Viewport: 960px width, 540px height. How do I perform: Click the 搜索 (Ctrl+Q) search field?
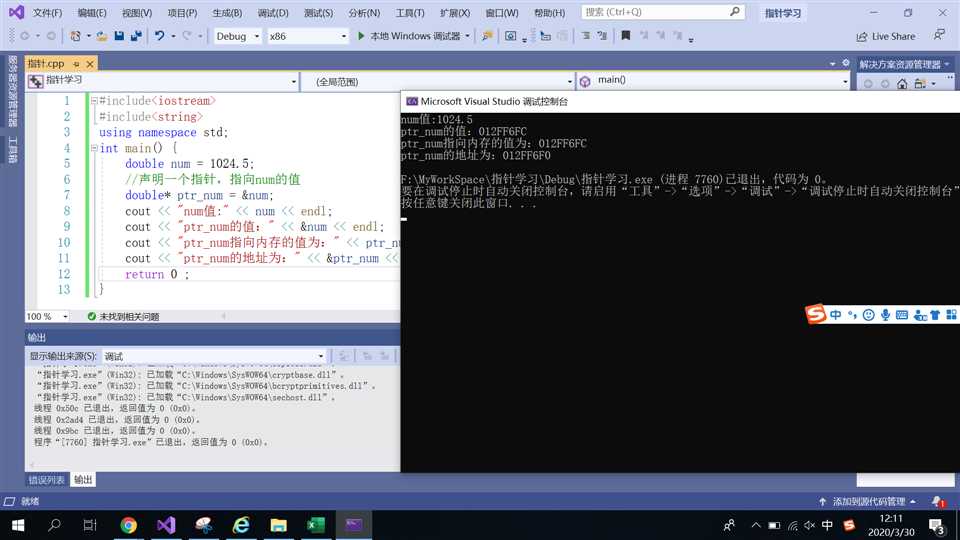pos(662,12)
